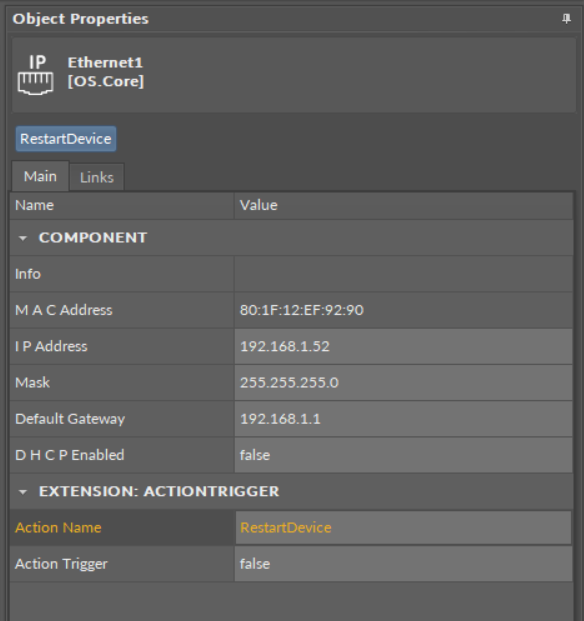The image size is (584, 621).
Task: Toggle the D H C P Enabled value
Action: tap(403, 455)
